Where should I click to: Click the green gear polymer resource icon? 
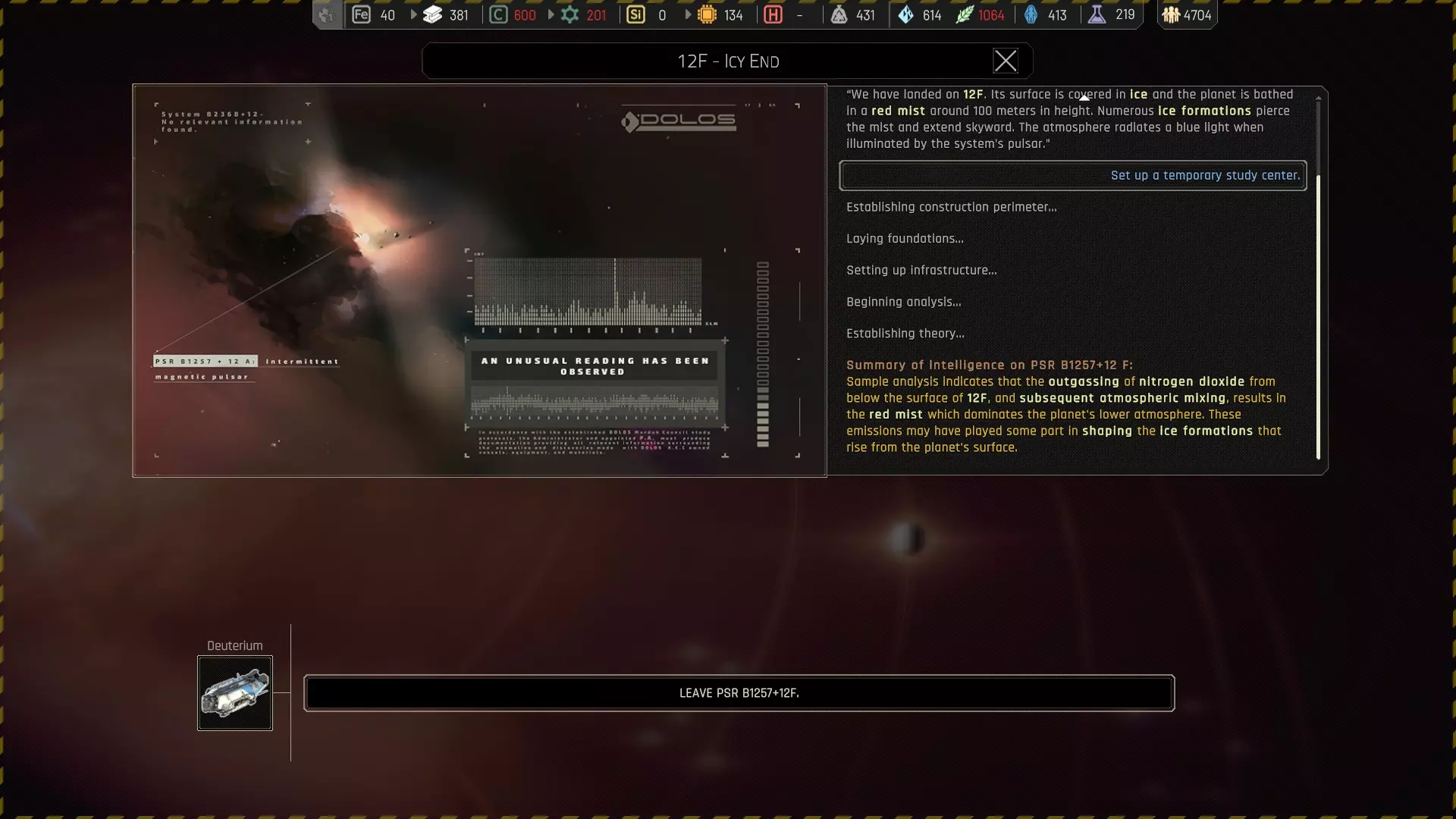click(570, 14)
